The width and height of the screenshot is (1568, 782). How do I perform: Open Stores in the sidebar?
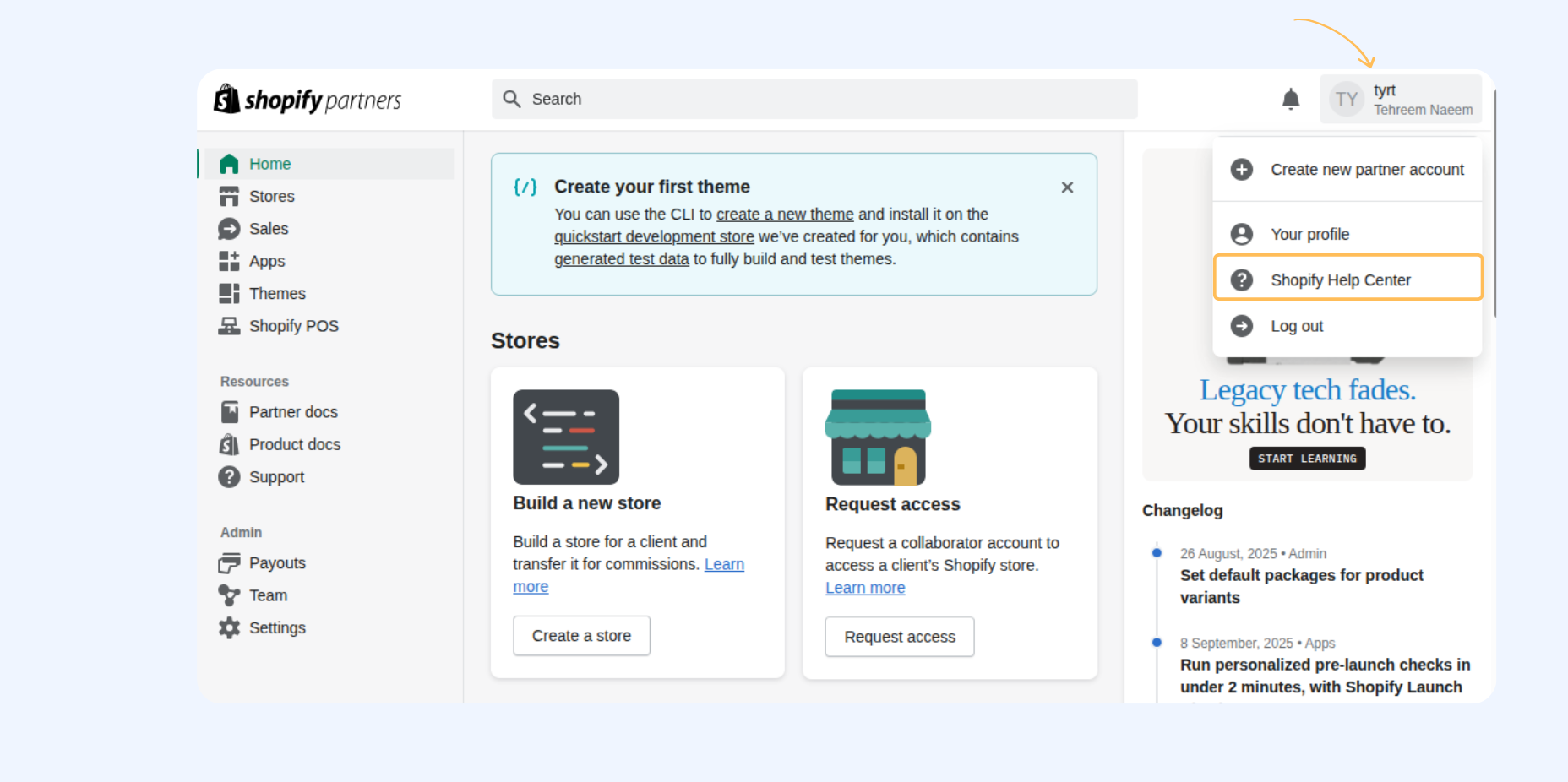(329, 196)
